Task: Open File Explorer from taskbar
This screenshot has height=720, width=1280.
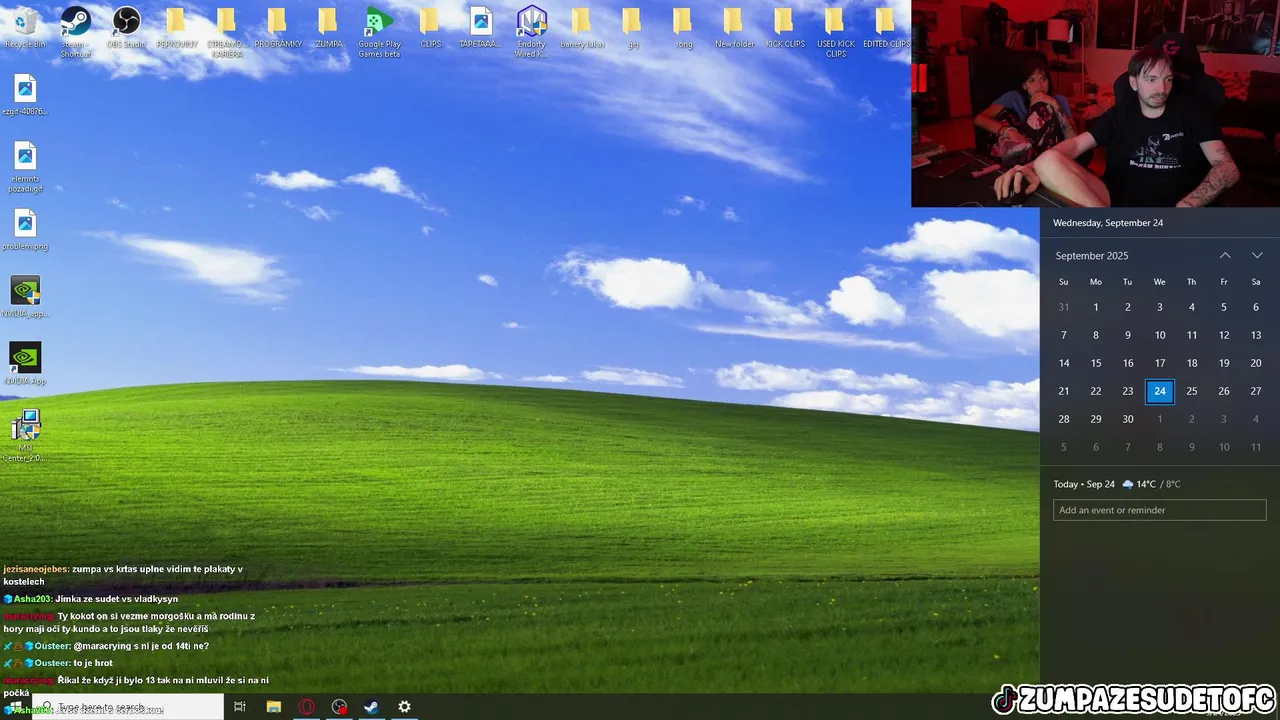Action: 273,707
